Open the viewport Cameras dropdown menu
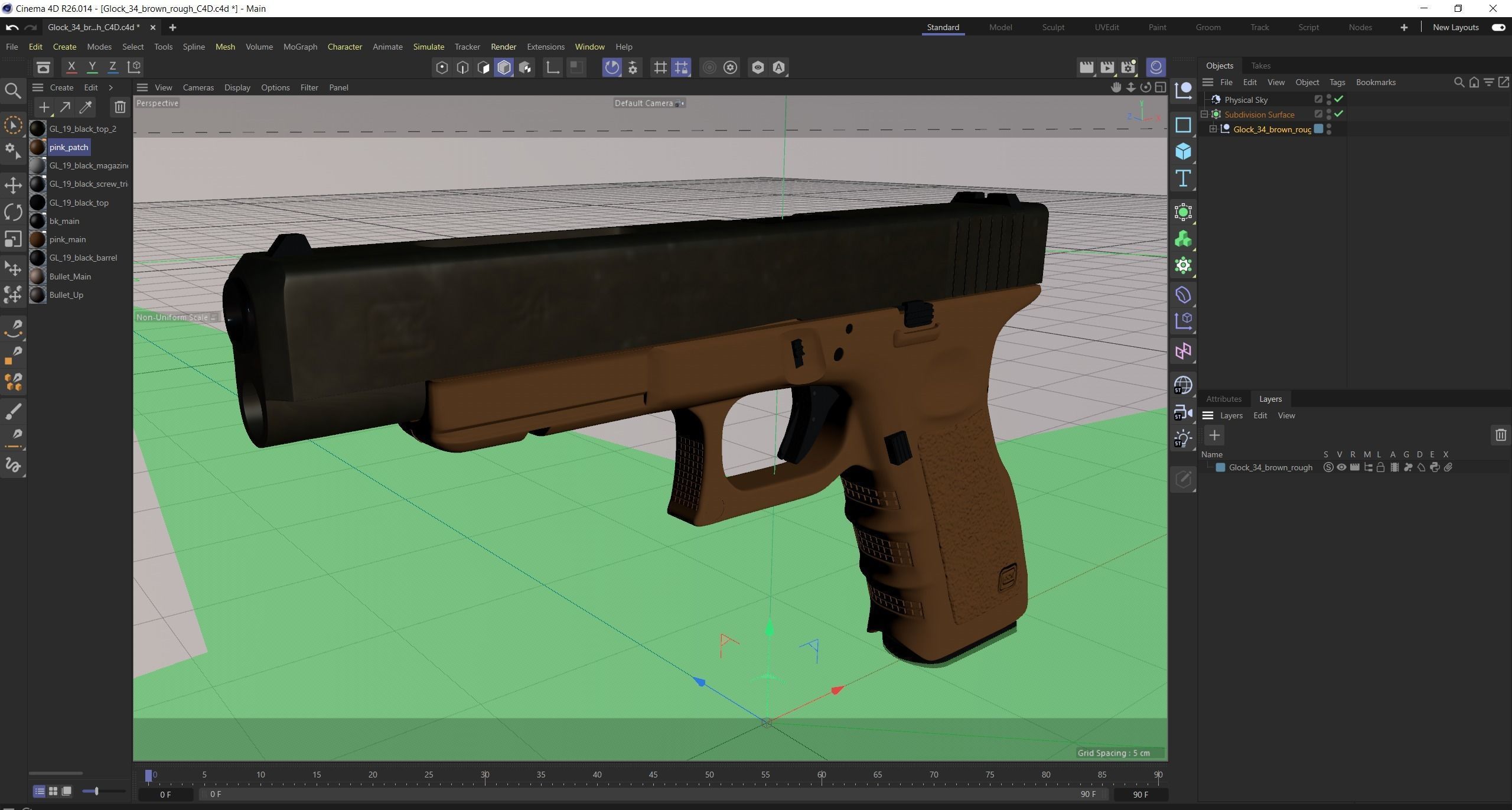1512x810 pixels. pos(198,87)
